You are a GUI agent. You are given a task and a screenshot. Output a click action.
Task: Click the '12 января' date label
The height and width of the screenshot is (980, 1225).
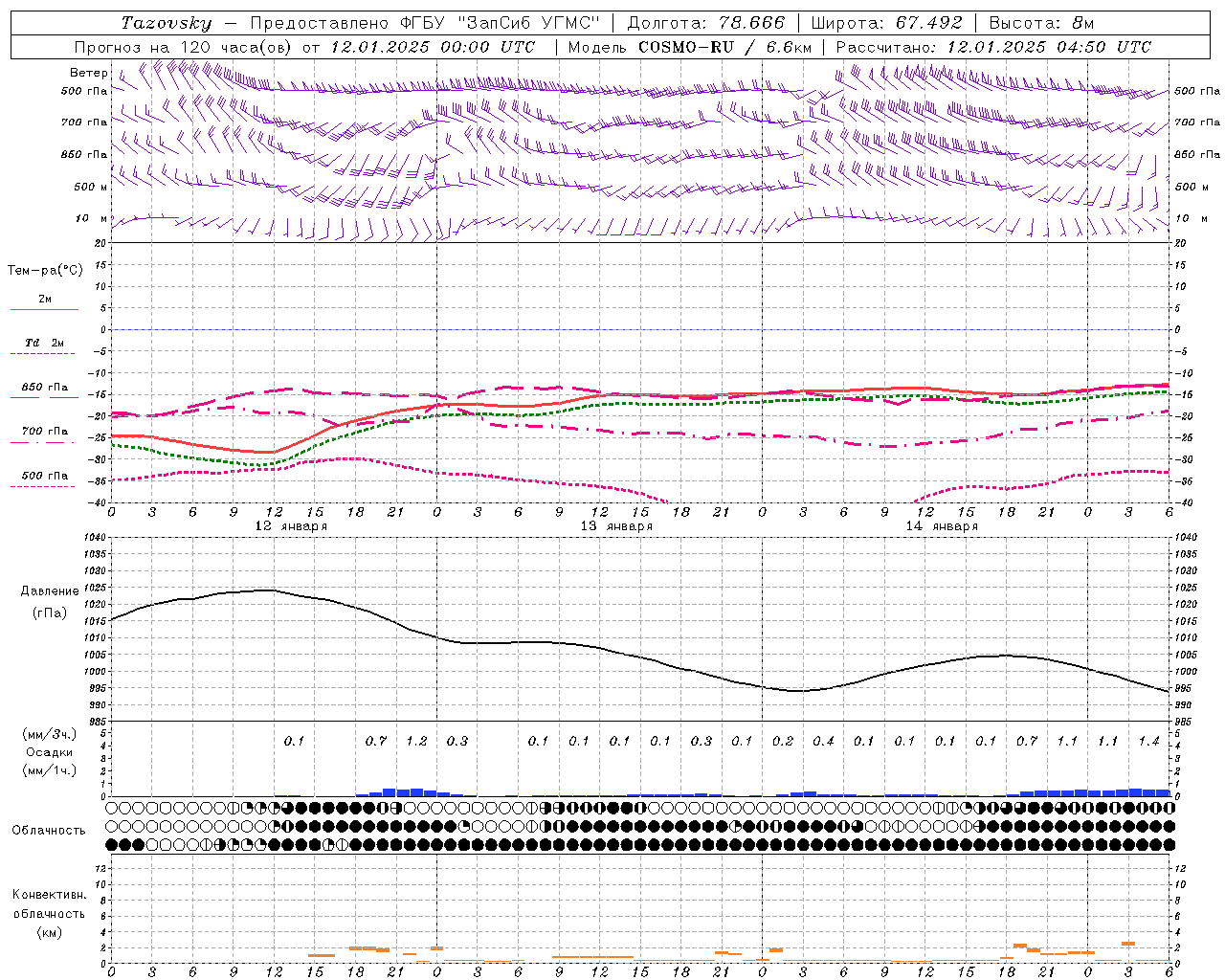(291, 526)
